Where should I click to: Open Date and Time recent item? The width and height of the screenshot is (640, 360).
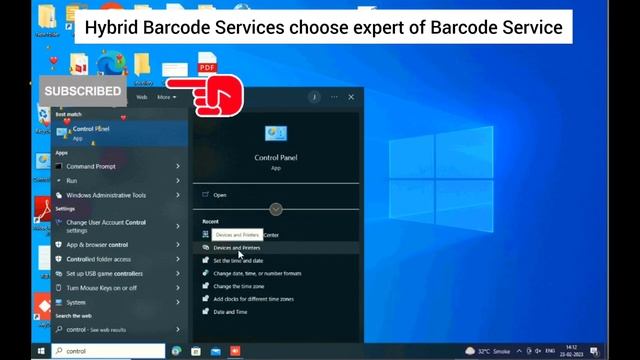[276, 312]
